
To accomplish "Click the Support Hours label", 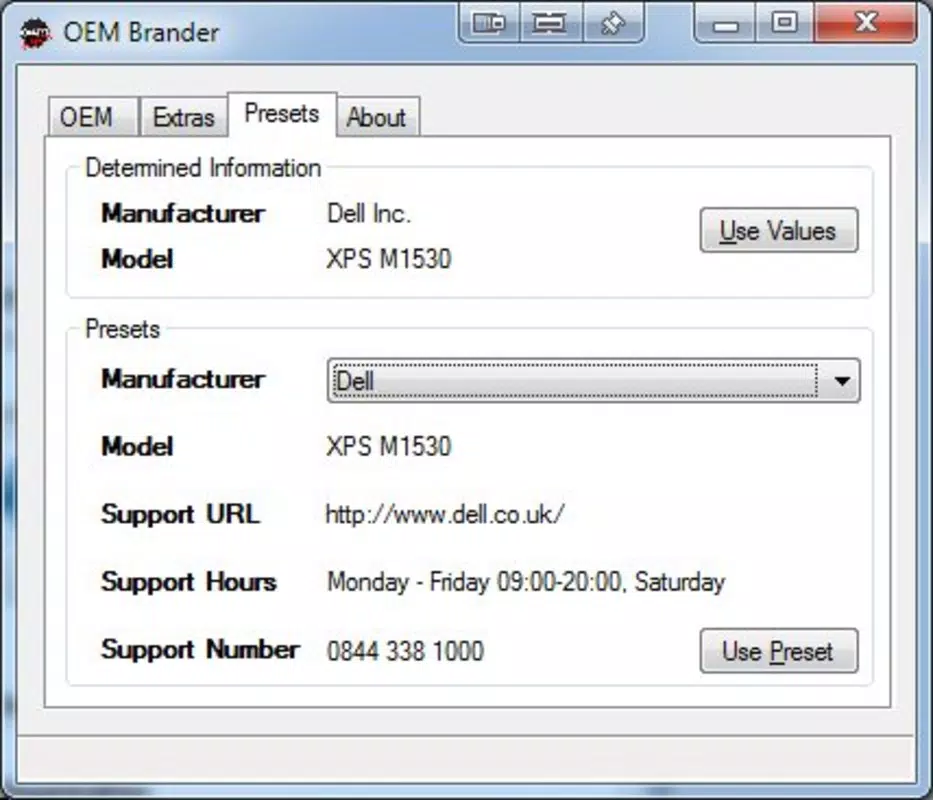I will pyautogui.click(x=189, y=582).
